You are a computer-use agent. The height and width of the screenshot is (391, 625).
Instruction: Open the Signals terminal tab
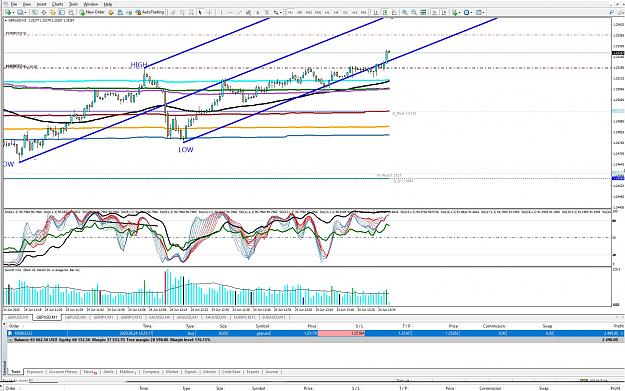click(191, 371)
